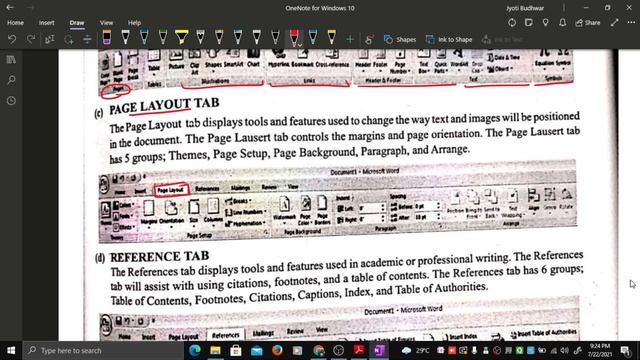
Task: Show the notebooks navigation pane
Action: [x=11, y=60]
